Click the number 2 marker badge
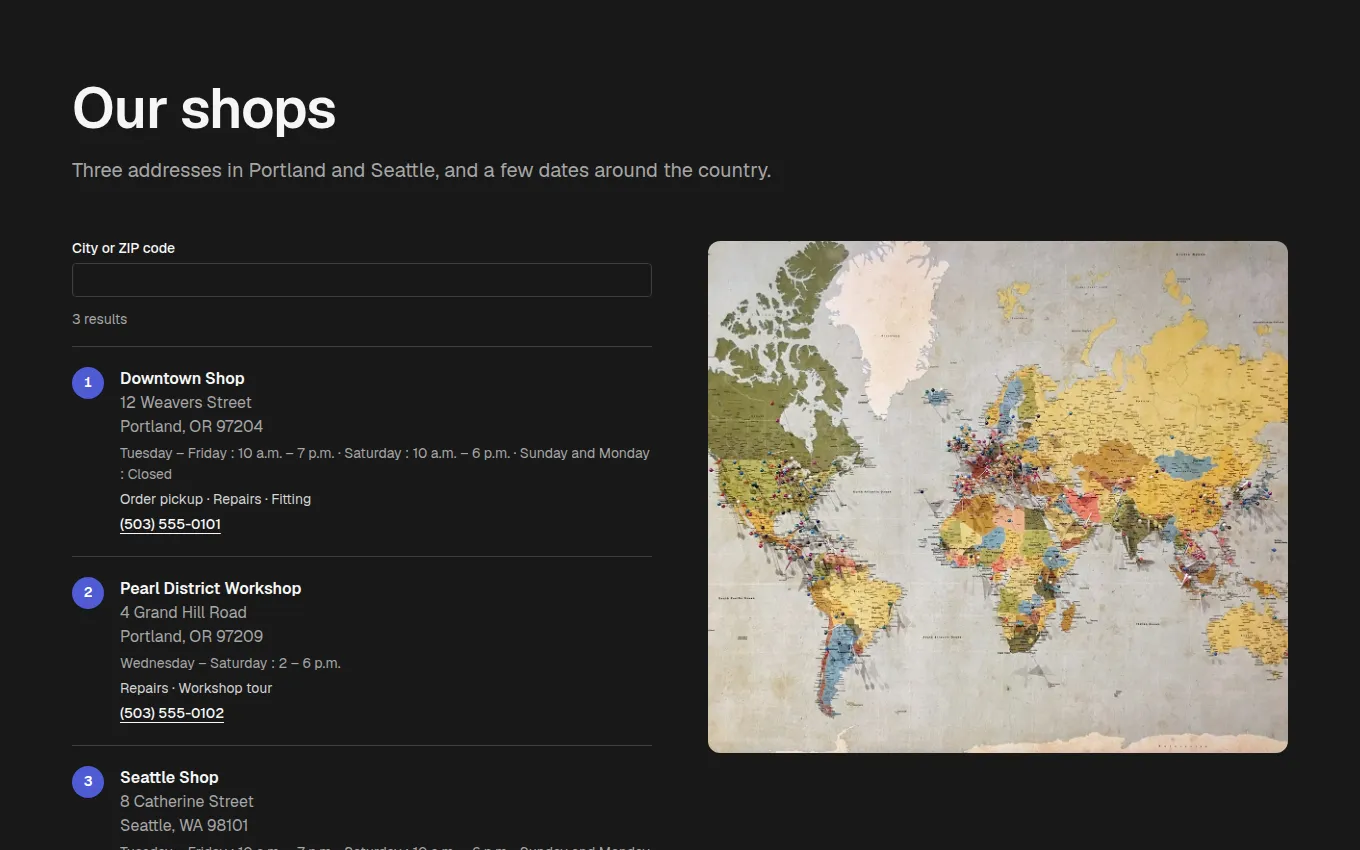 tap(88, 592)
